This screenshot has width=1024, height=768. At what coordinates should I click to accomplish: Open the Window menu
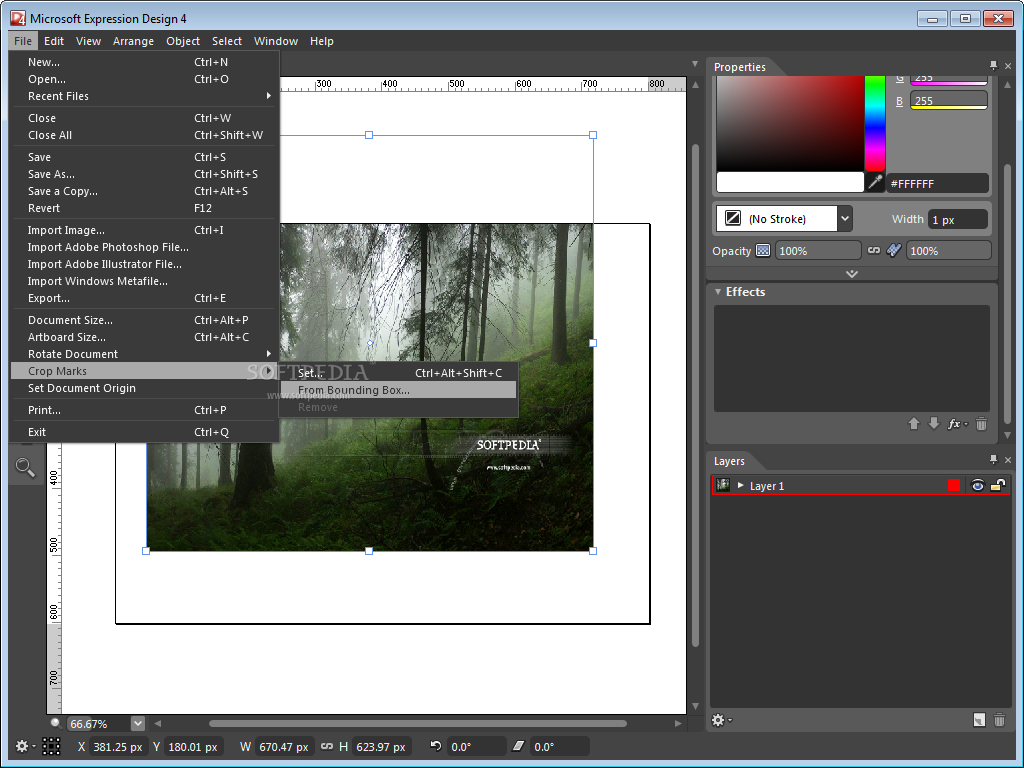coord(276,41)
